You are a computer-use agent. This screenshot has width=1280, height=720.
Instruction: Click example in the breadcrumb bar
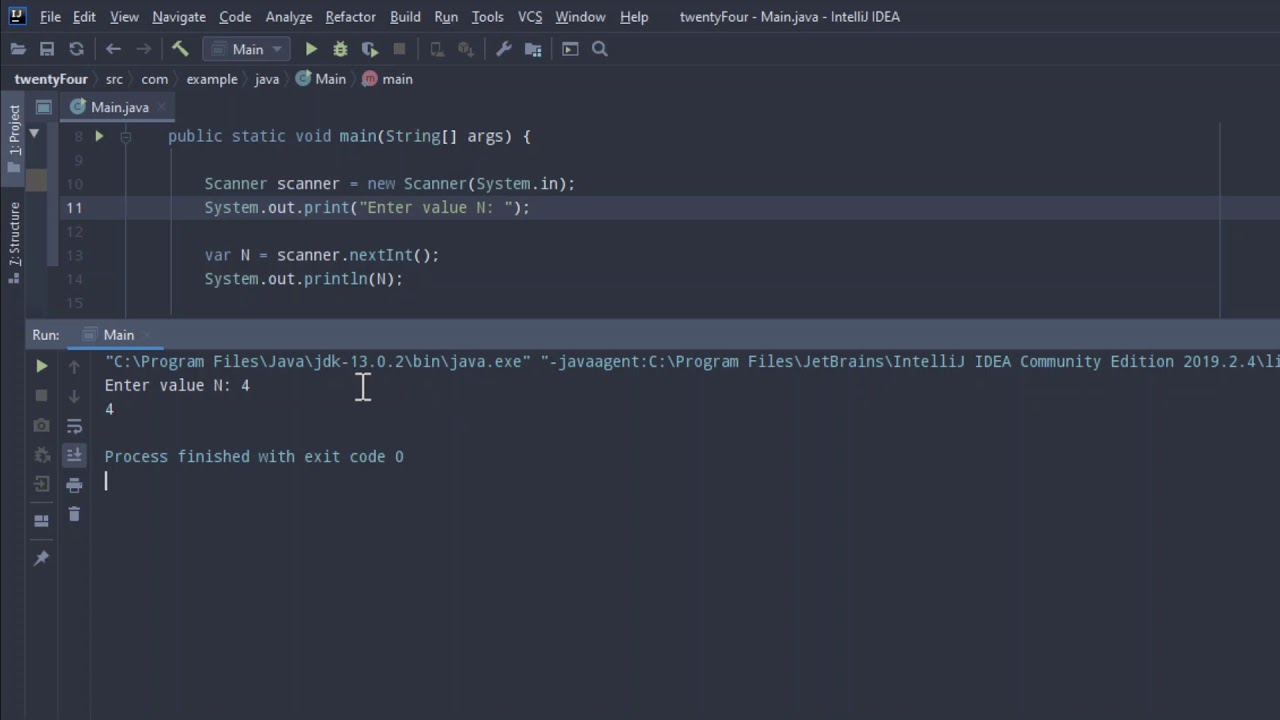click(x=211, y=79)
